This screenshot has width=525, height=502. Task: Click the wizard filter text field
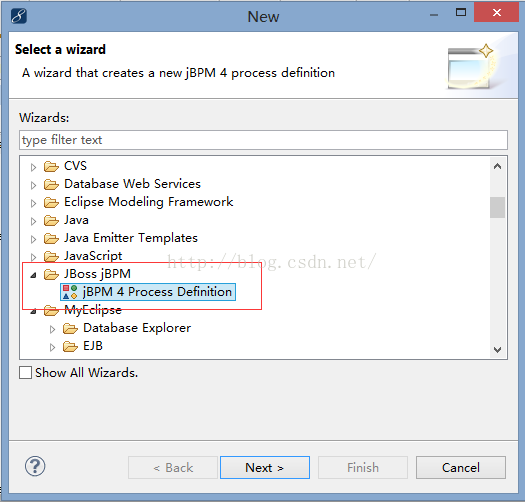263,140
